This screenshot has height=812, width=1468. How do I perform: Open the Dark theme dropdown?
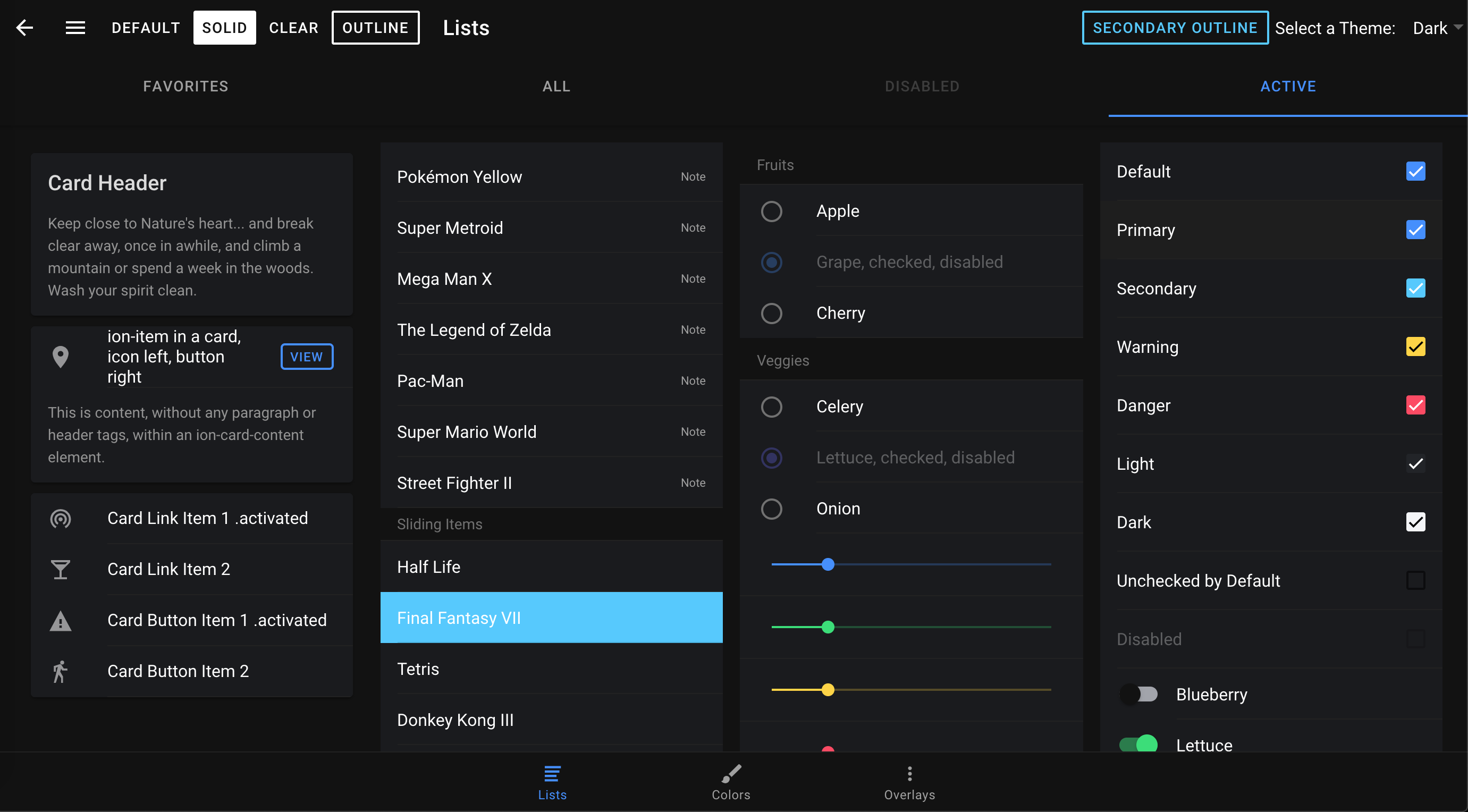coord(1436,27)
